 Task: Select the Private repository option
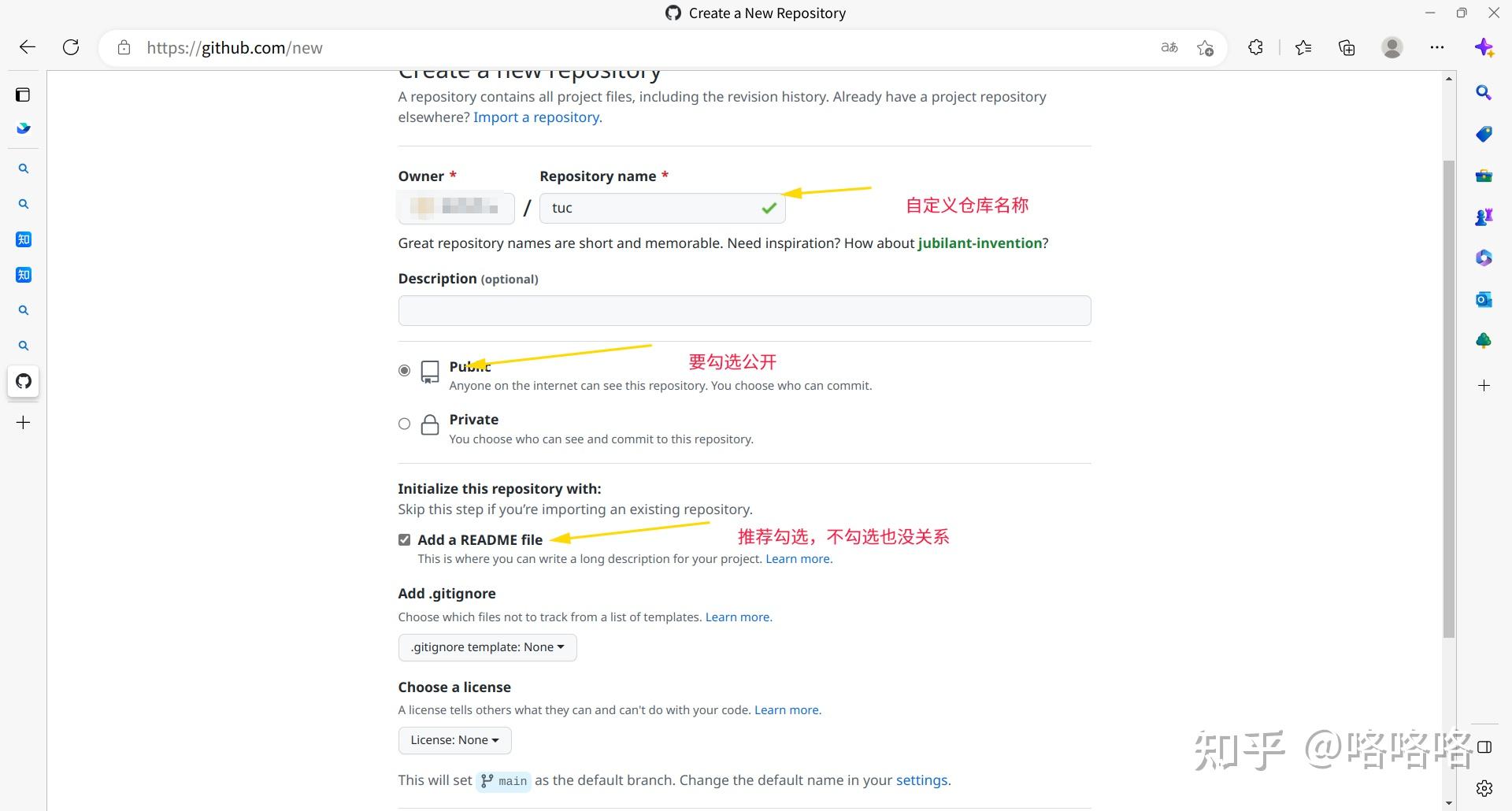[x=404, y=424]
